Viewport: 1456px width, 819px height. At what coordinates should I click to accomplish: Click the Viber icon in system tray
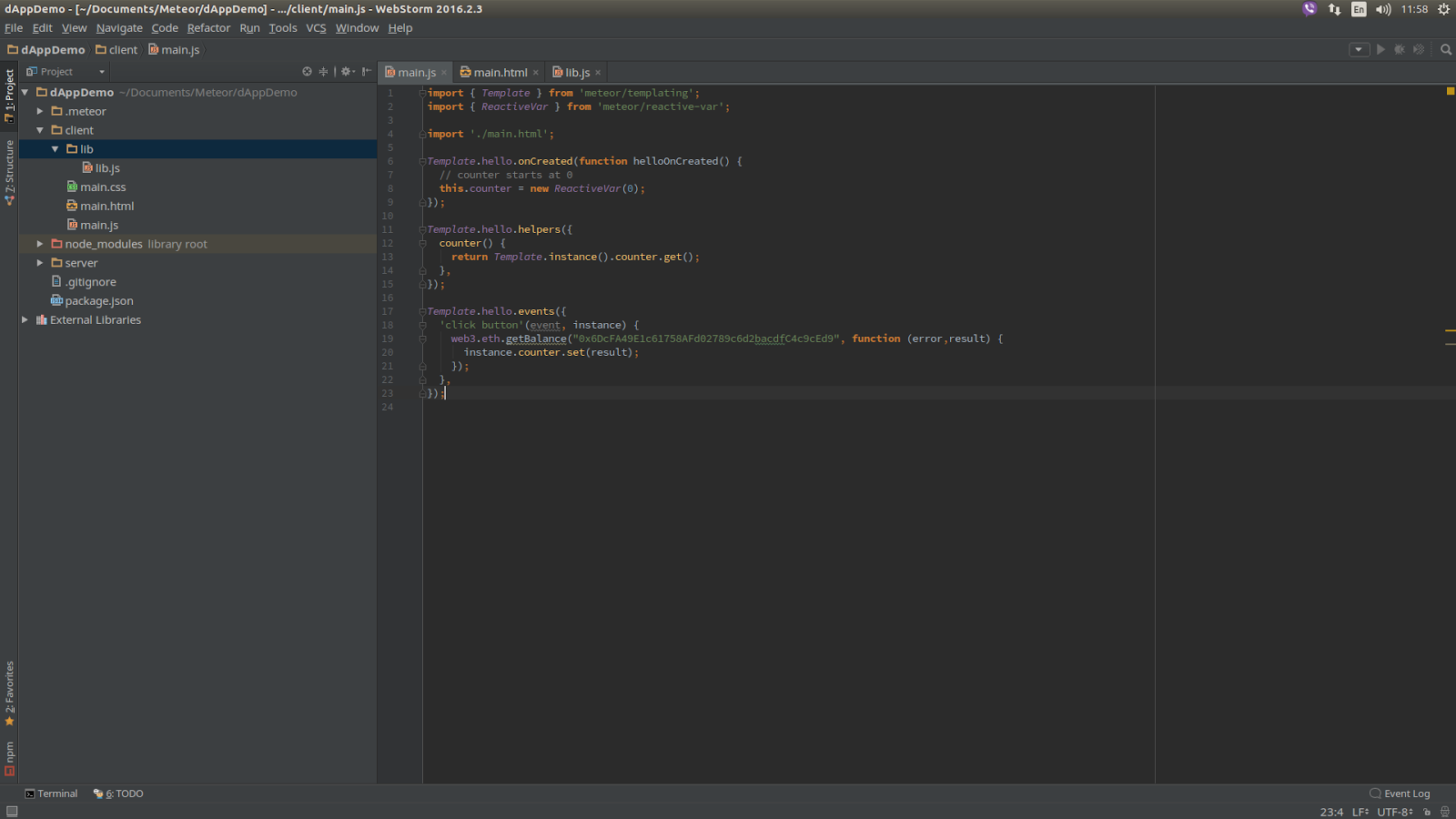coord(1309,9)
